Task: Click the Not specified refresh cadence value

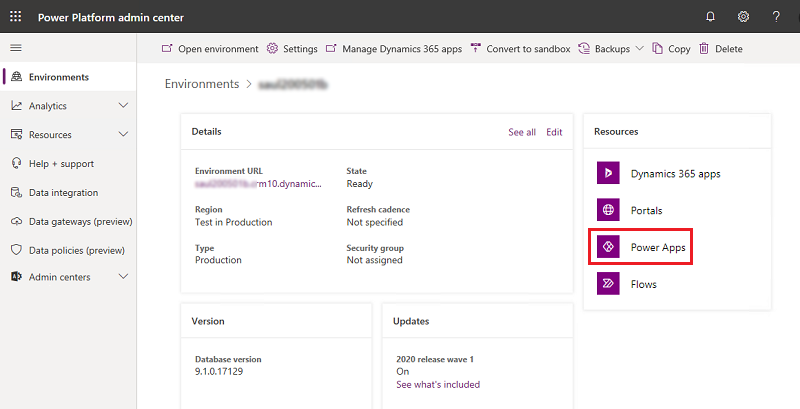Action: [374, 222]
